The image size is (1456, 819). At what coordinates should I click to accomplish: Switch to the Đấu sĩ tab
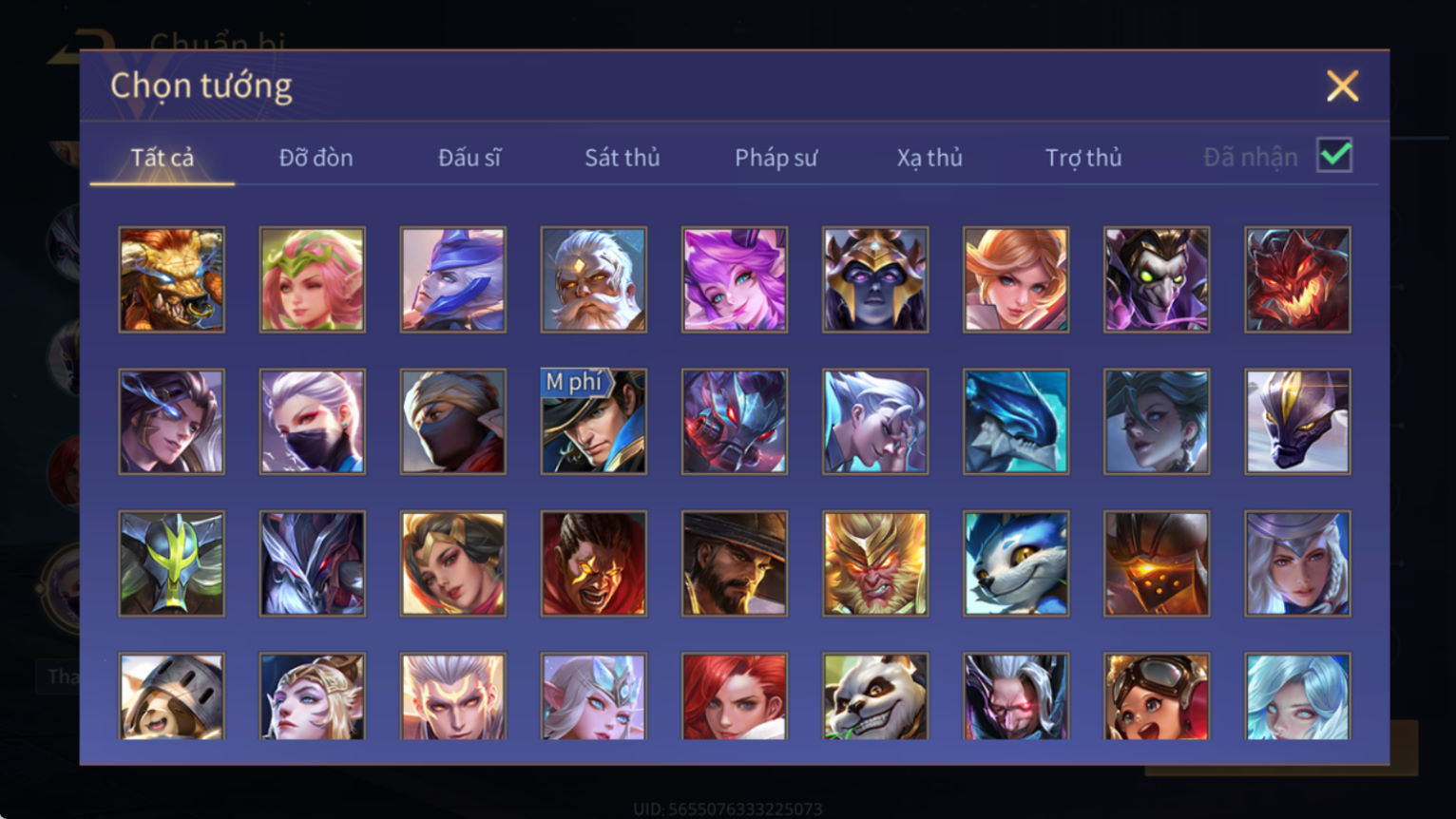469,158
